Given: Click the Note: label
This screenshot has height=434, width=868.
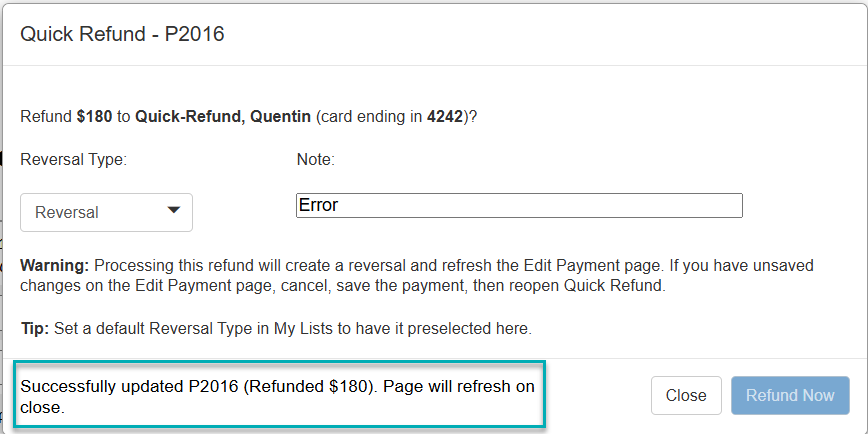Looking at the screenshot, I should [315, 159].
